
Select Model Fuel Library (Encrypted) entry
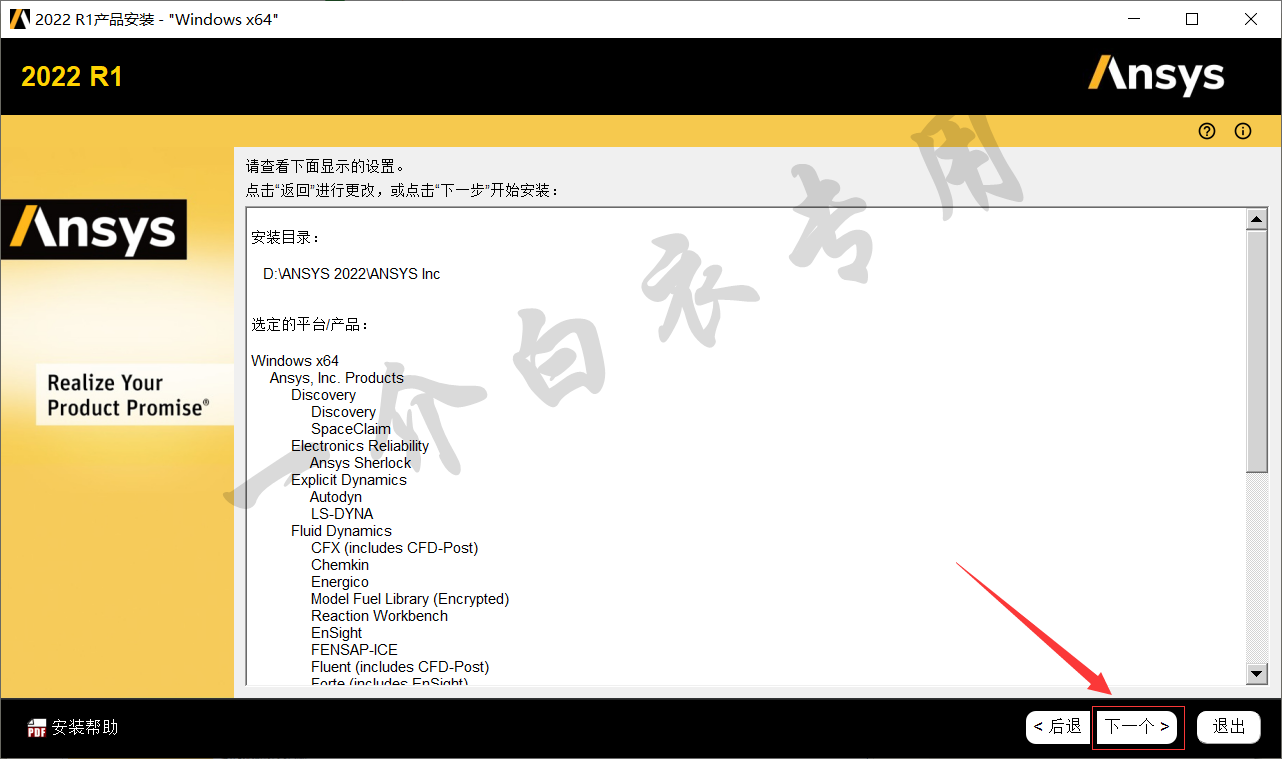410,599
